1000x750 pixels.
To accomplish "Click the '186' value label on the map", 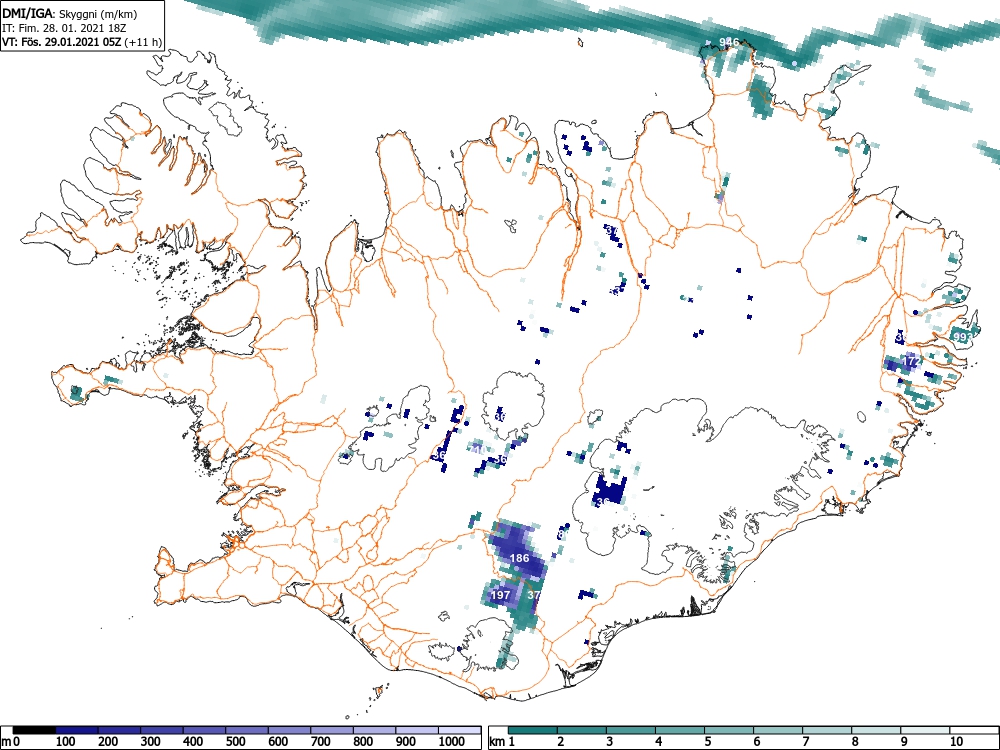I will coord(520,558).
